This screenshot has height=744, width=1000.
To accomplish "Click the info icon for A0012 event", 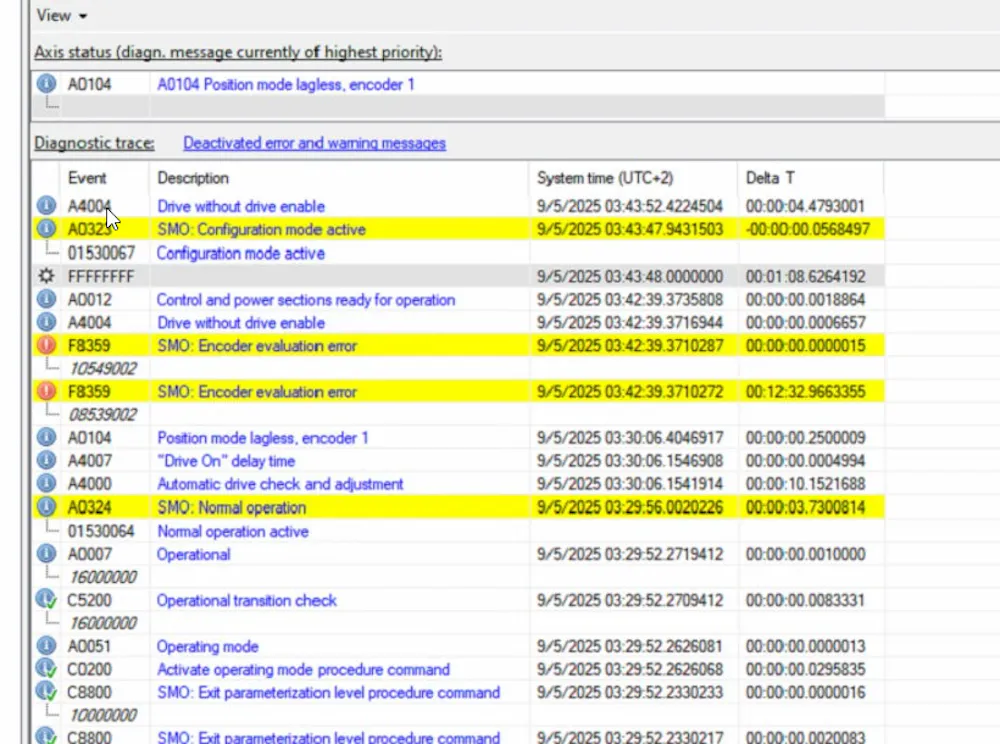I will [46, 299].
